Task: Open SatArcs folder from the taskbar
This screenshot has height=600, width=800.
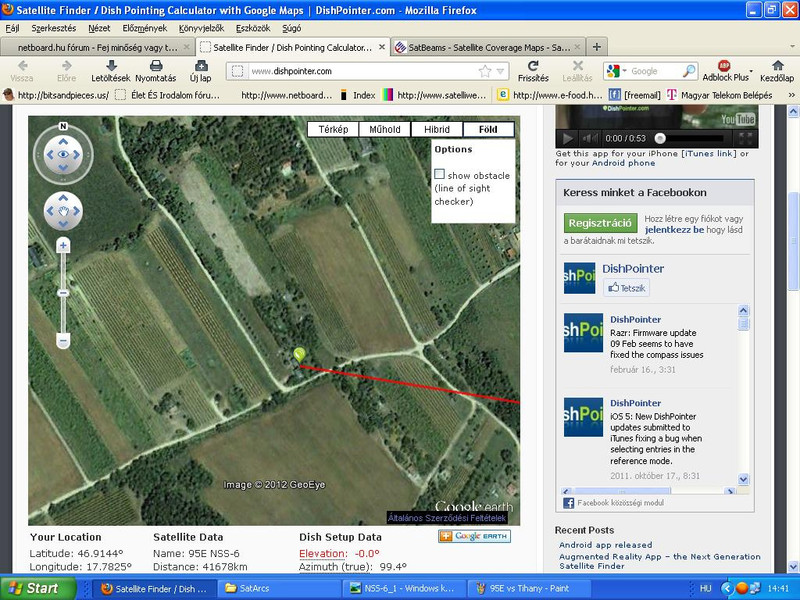Action: pyautogui.click(x=279, y=588)
